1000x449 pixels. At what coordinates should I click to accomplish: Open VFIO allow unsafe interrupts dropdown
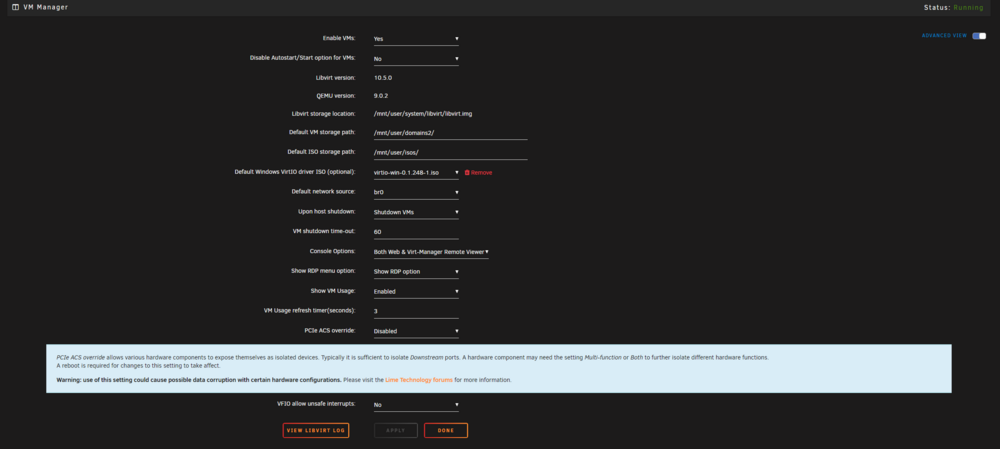point(416,405)
